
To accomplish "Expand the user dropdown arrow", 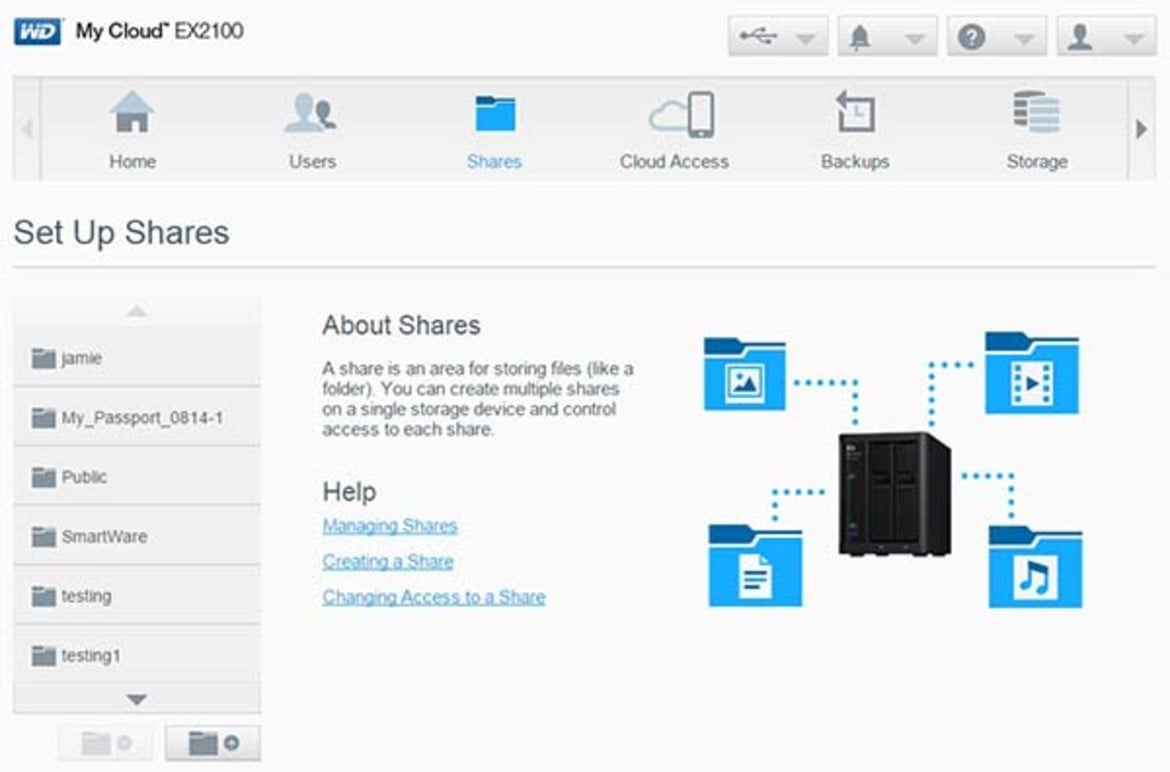I will [1134, 39].
